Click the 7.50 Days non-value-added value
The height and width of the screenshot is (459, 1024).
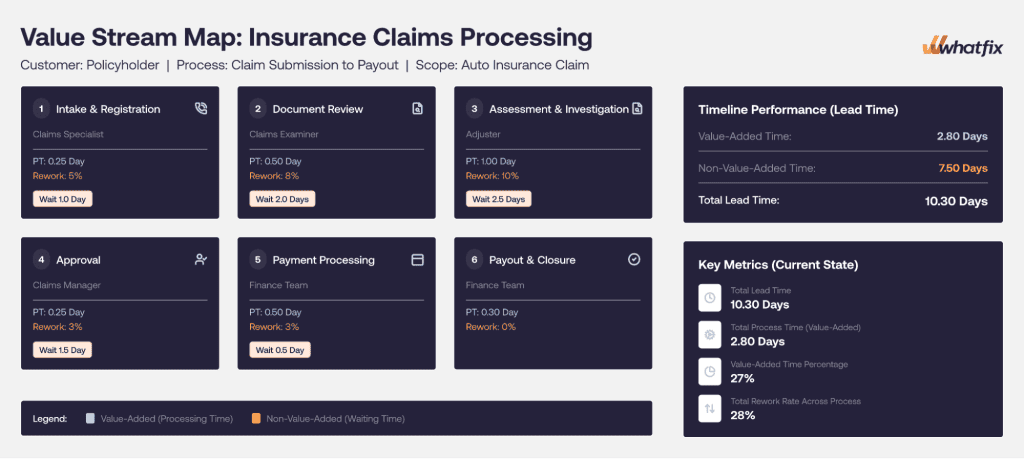pyautogui.click(x=965, y=168)
